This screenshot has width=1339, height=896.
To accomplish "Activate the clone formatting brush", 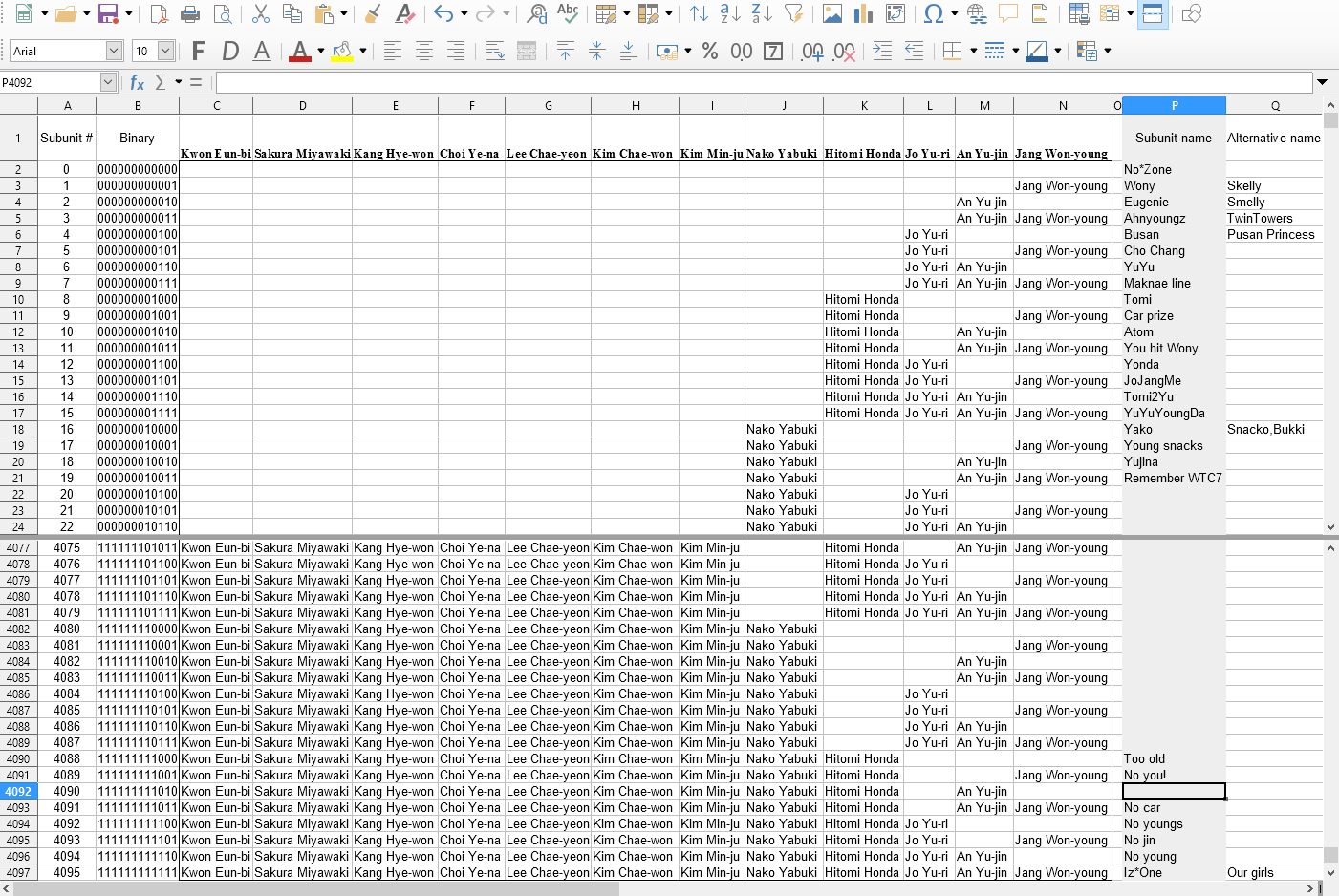I will [x=374, y=13].
